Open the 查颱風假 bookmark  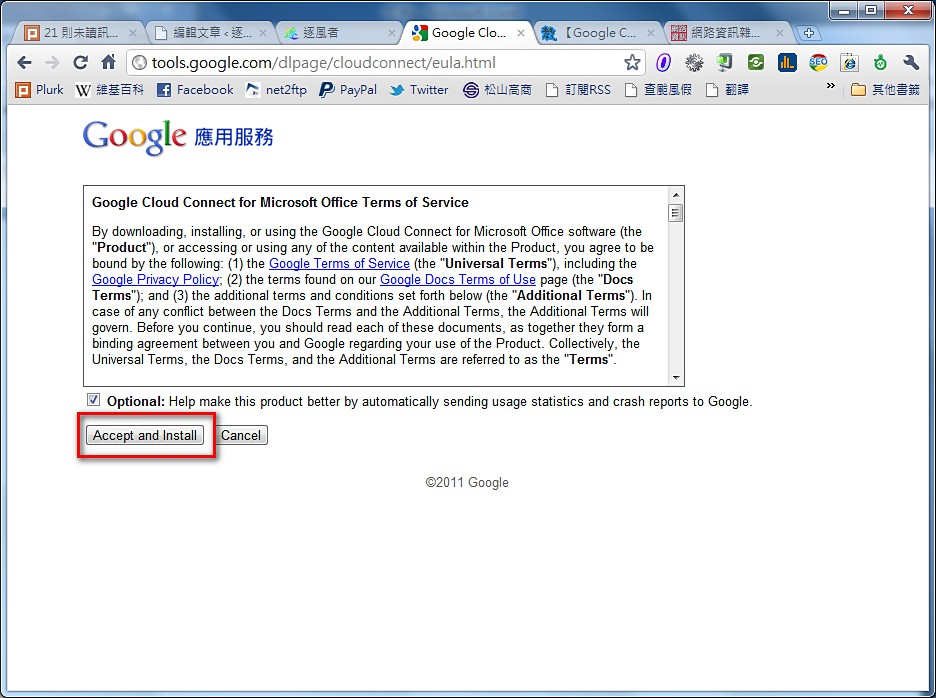pos(658,90)
